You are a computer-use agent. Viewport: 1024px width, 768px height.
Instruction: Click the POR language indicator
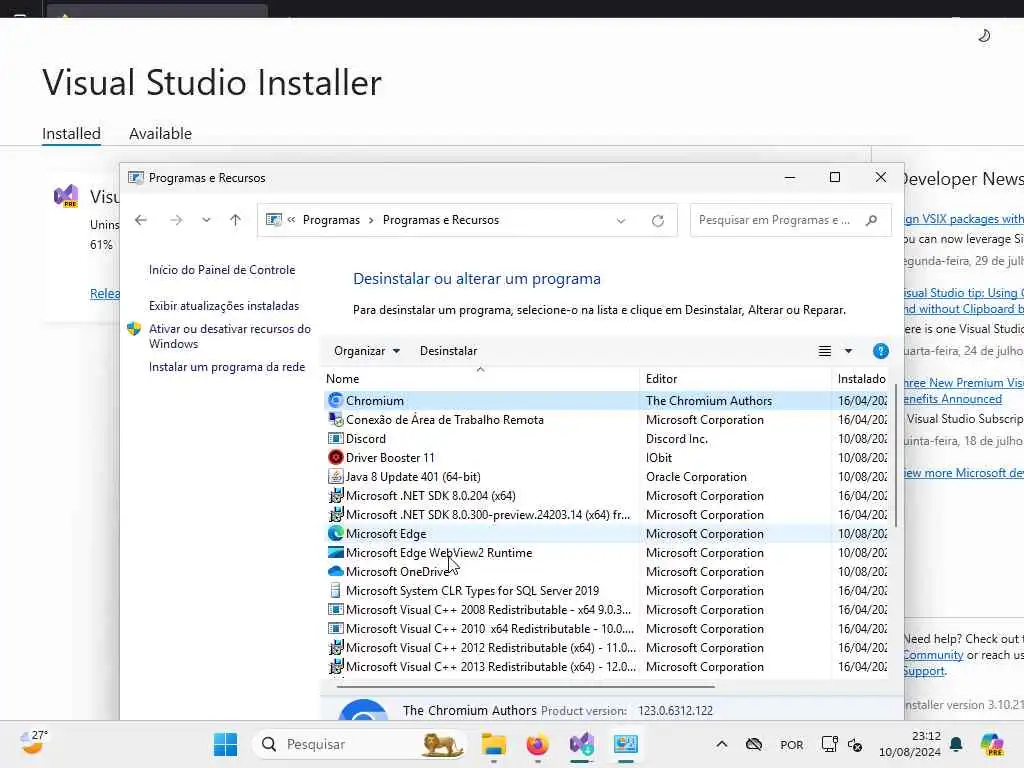792,744
